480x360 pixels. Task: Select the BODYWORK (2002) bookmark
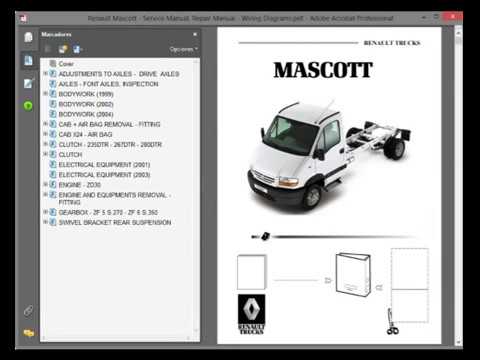[x=86, y=104]
